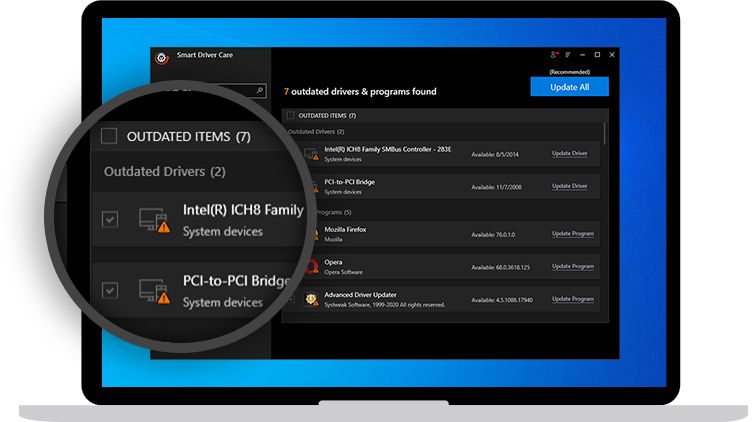Click the search magnifier icon in the sidebar
The height and width of the screenshot is (422, 753).
(x=260, y=90)
